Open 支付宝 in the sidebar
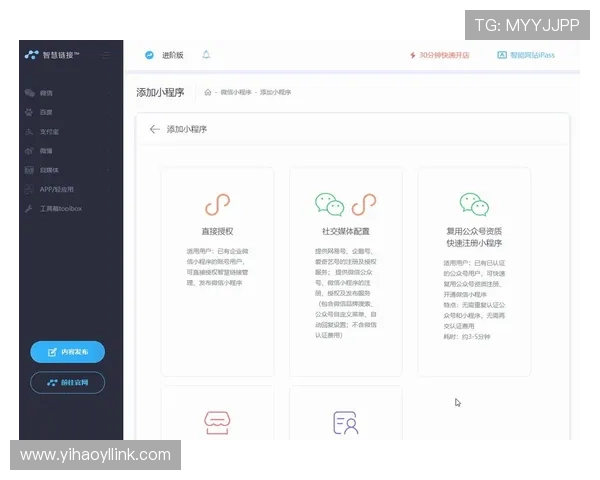The width and height of the screenshot is (600, 480). (49, 131)
